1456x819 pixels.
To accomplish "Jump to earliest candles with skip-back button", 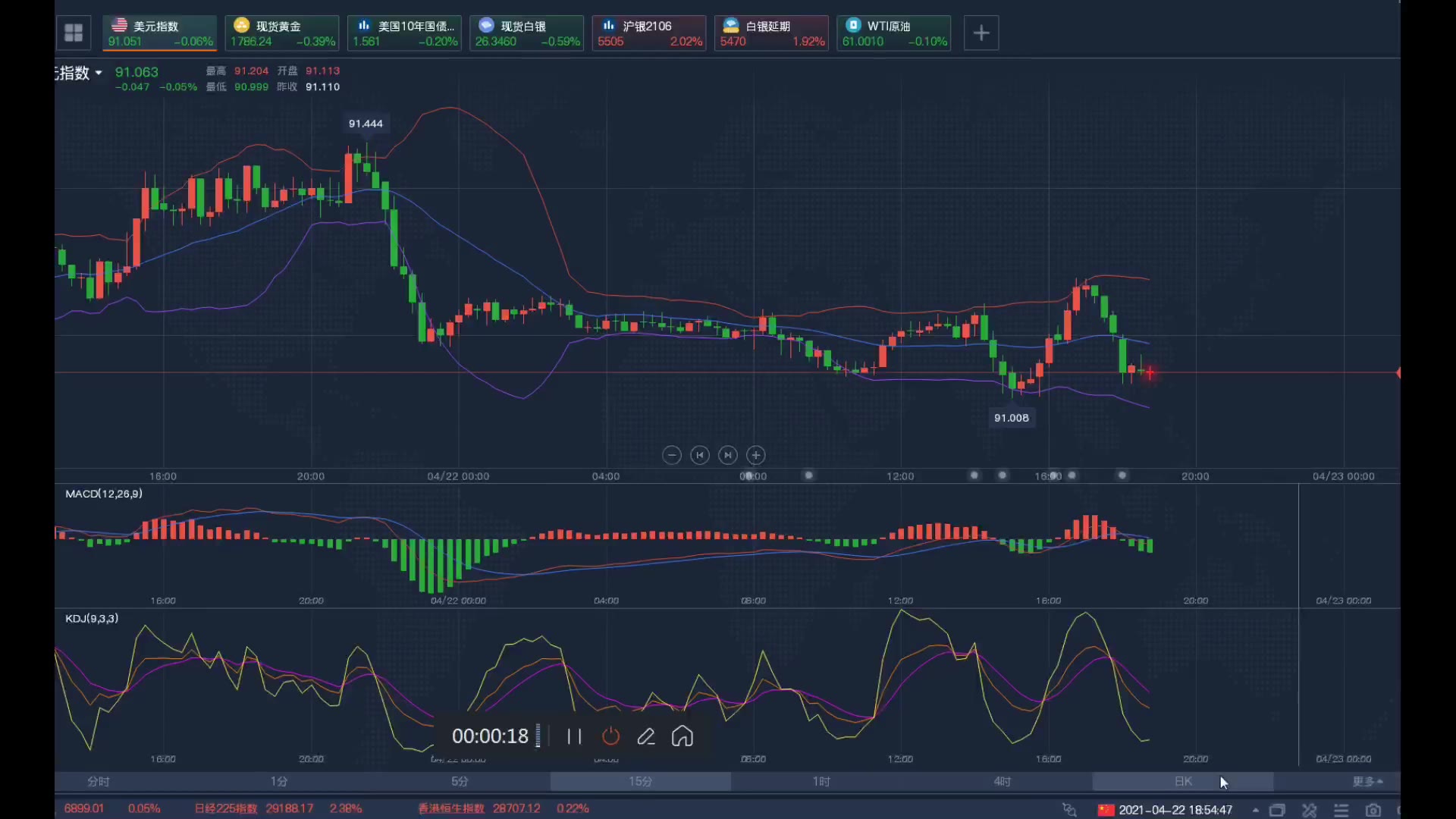I will [x=700, y=455].
